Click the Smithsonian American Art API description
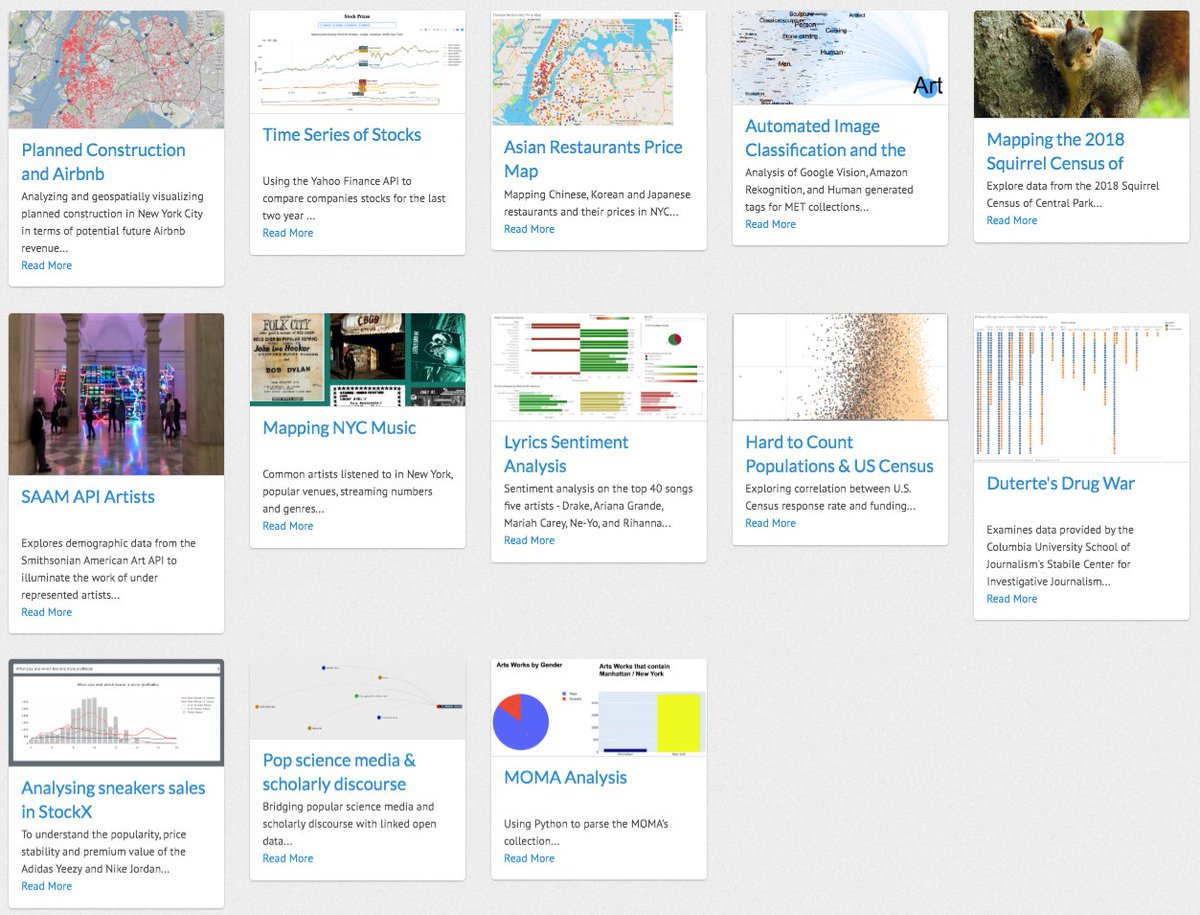 [109, 569]
